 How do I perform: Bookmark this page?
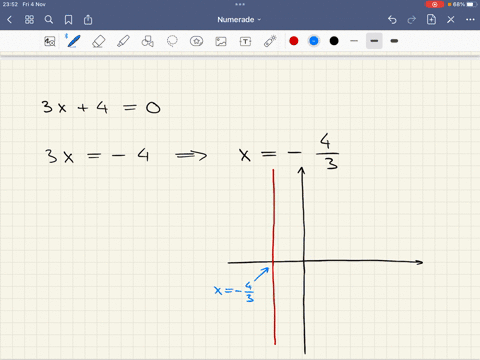click(68, 20)
